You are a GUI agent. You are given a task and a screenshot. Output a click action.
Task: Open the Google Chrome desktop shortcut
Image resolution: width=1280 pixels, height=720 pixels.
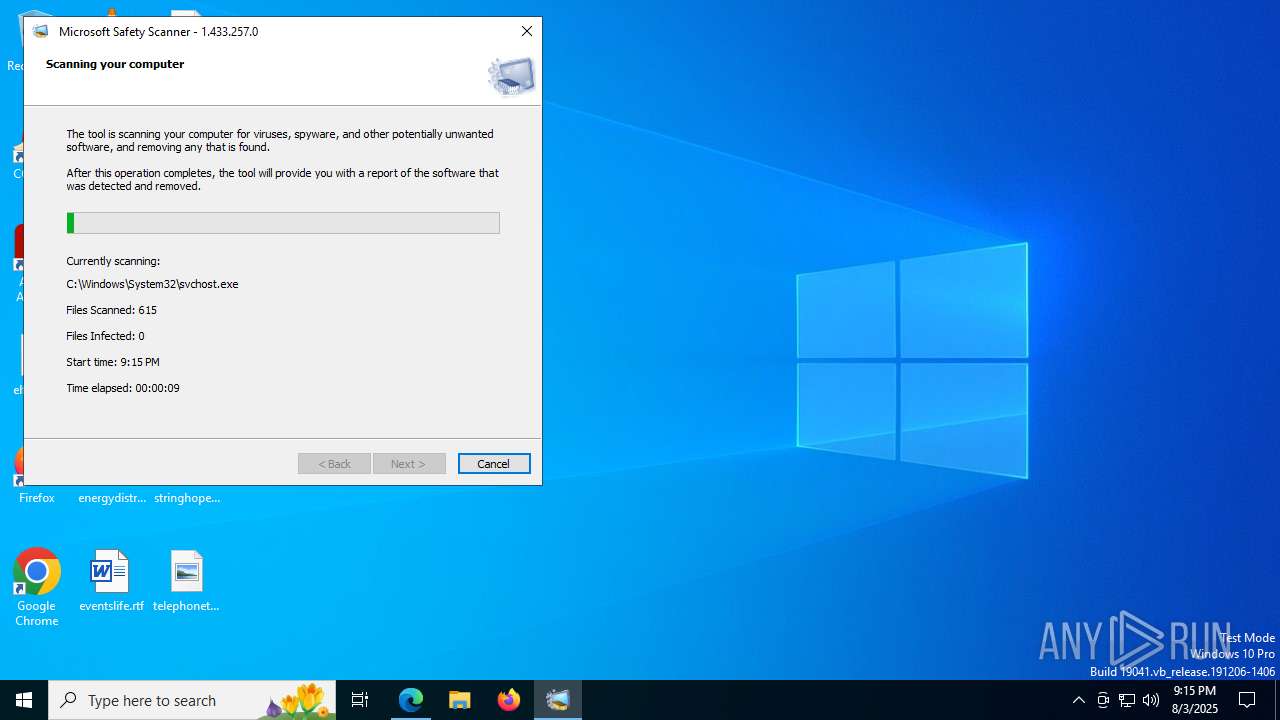click(x=37, y=588)
